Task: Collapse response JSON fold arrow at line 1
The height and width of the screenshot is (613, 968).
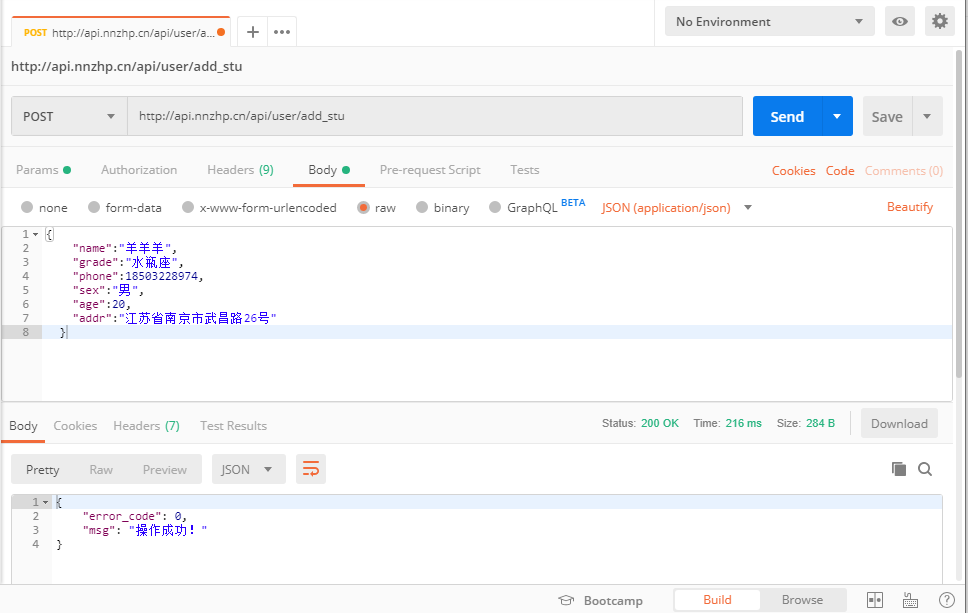Action: [46, 502]
